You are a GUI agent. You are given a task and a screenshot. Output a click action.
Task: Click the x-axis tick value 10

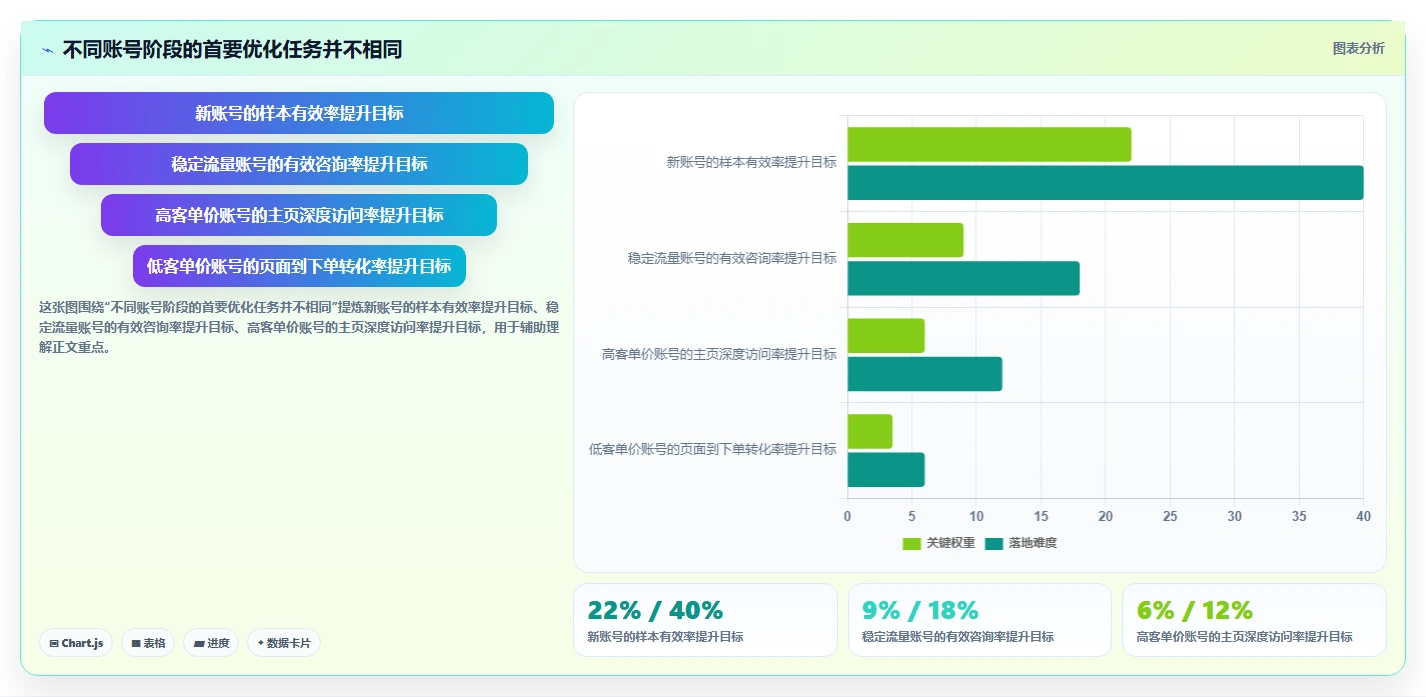coord(977,516)
